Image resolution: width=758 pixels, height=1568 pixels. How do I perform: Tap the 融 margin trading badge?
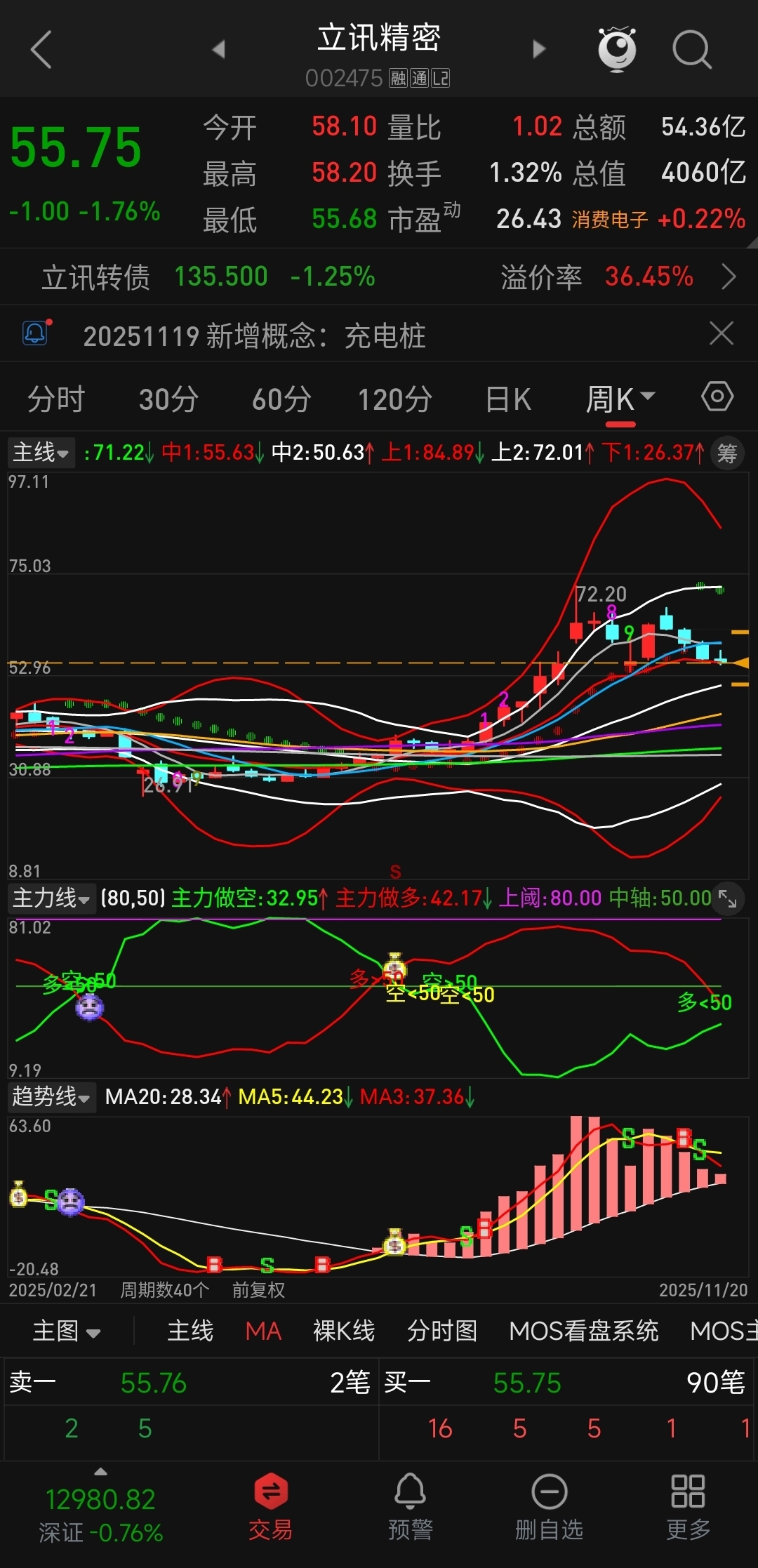click(x=399, y=78)
